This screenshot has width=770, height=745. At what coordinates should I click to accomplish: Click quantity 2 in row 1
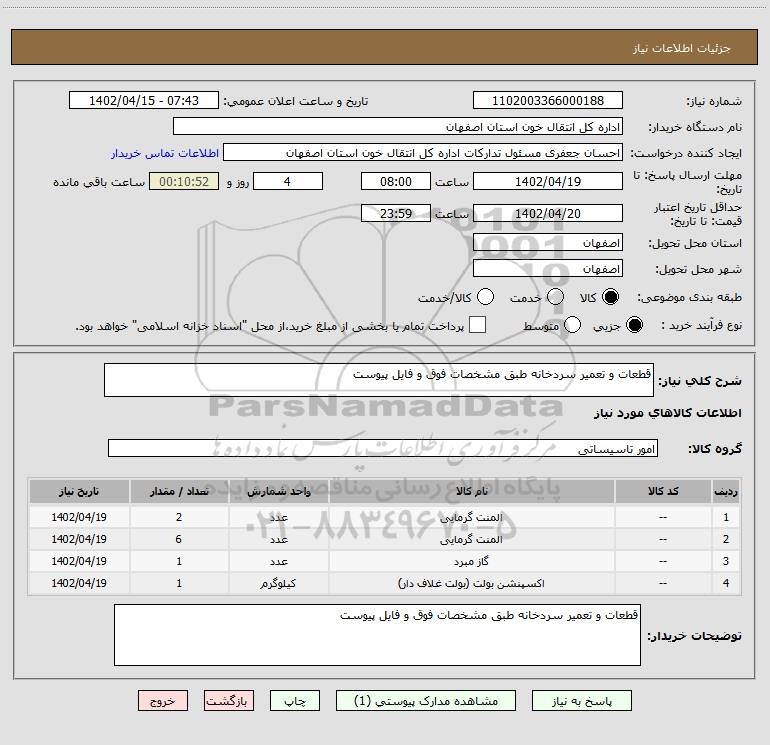click(x=179, y=517)
